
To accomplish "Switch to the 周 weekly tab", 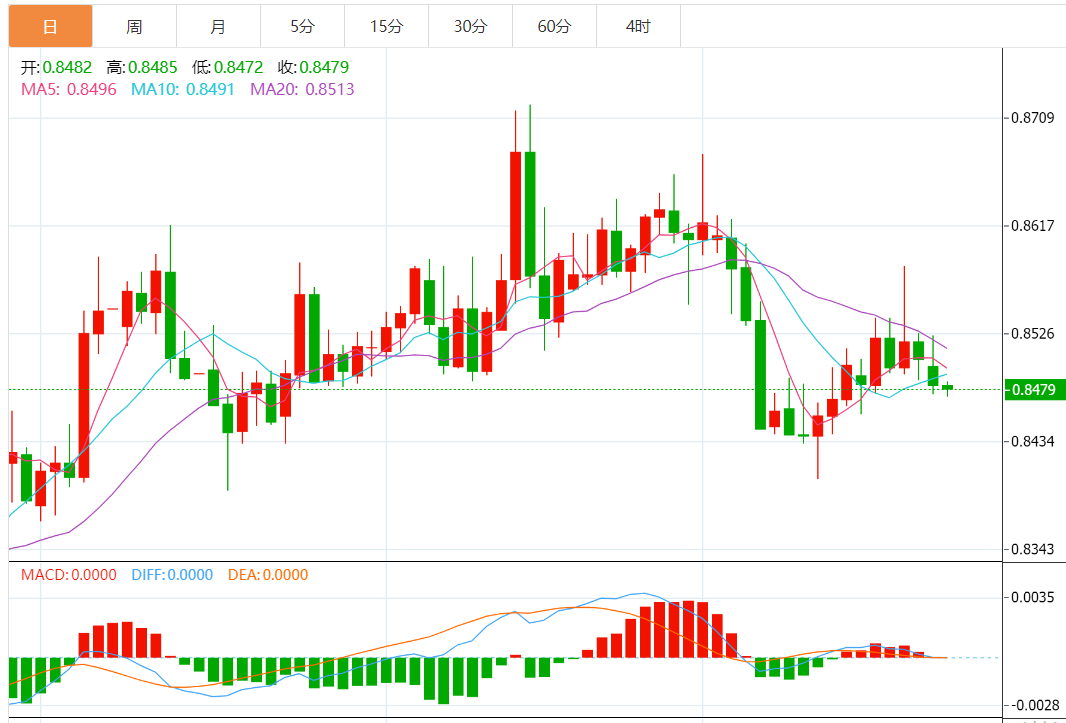I will [x=135, y=27].
